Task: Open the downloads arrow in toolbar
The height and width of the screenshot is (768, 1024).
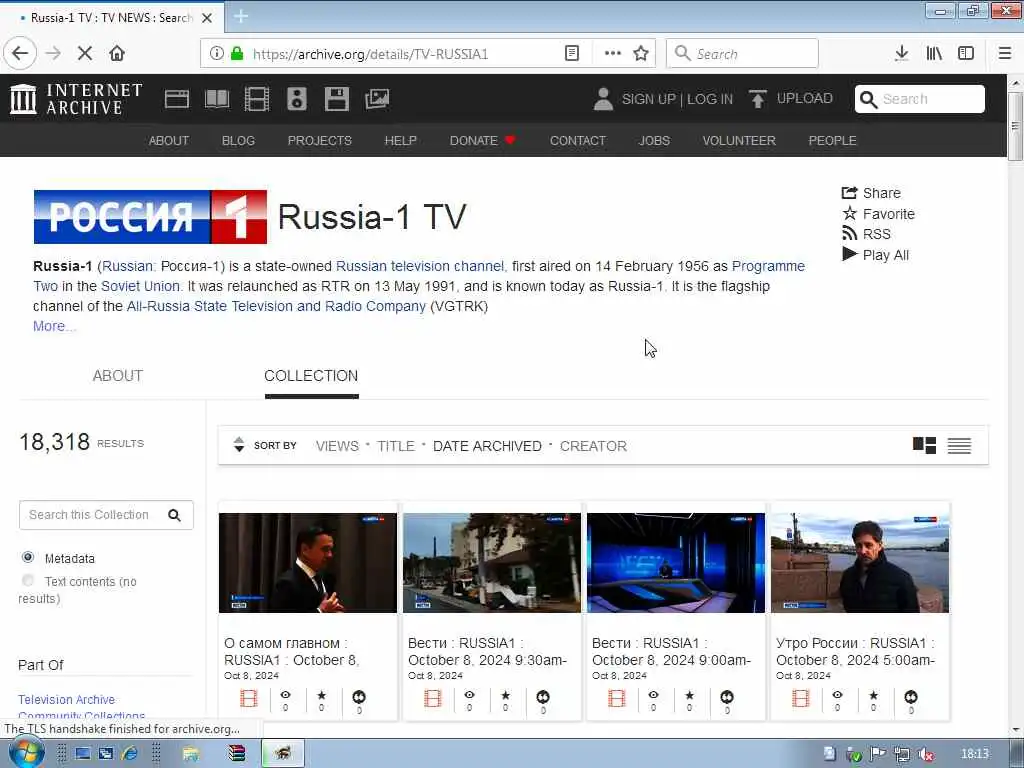Action: pos(901,54)
